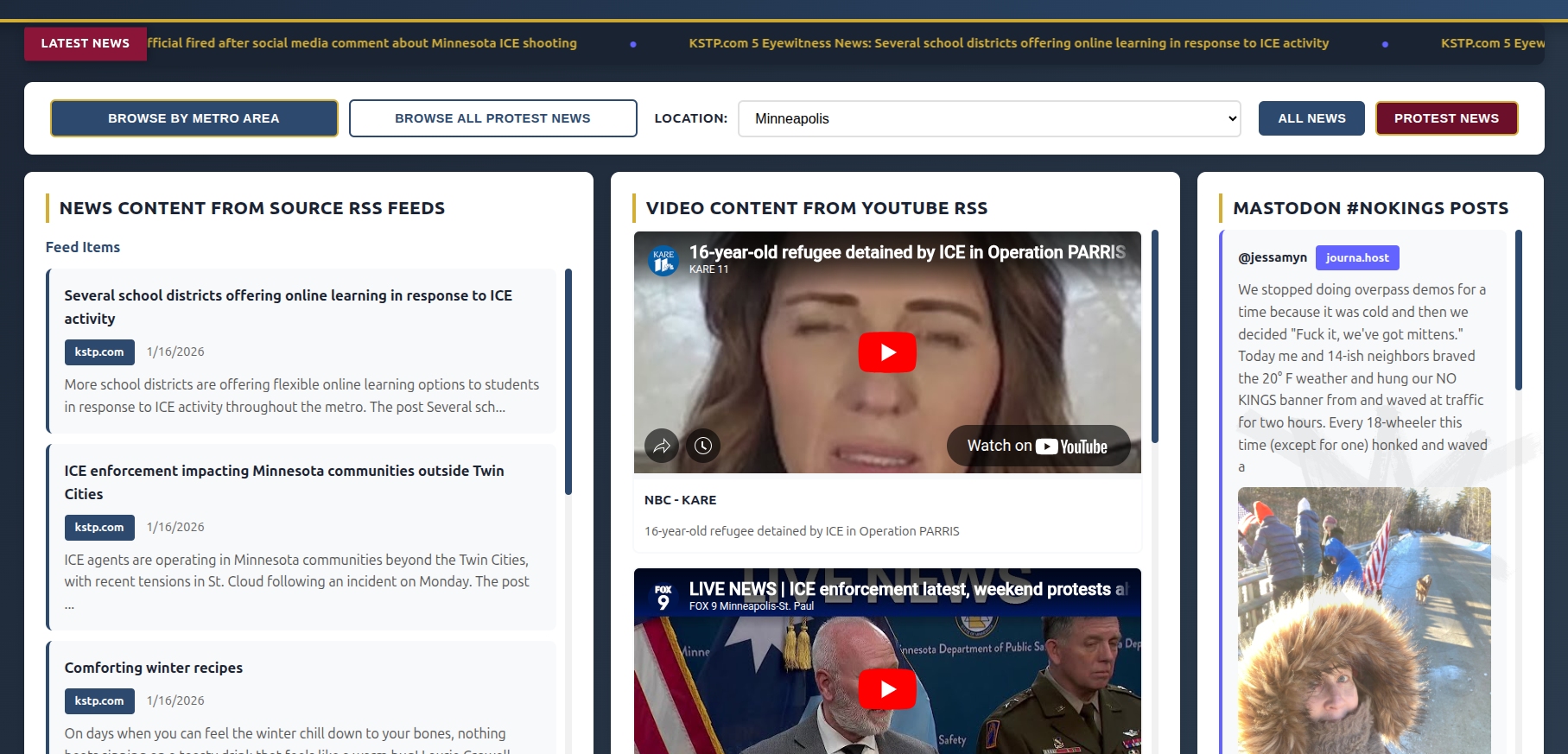Open Watch on YouTube link
1568x754 pixels.
(1038, 446)
